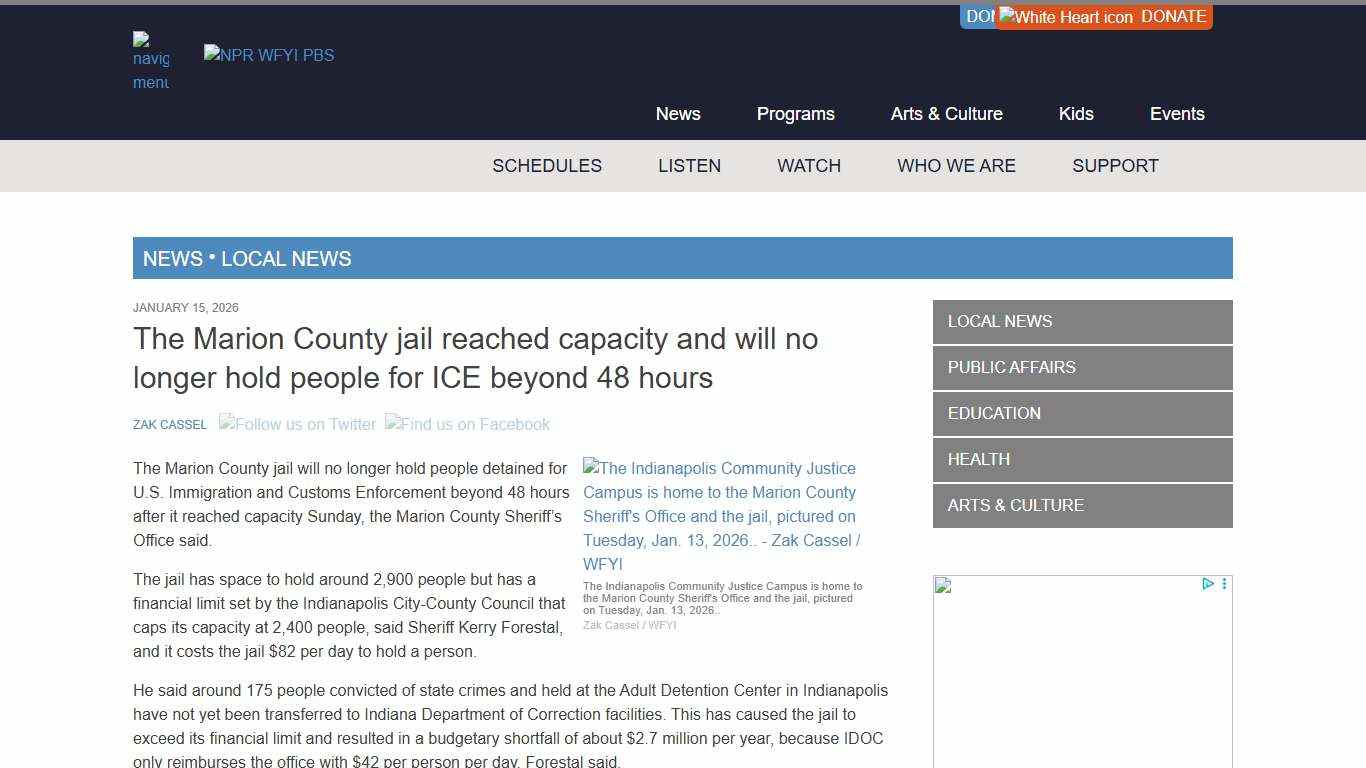The width and height of the screenshot is (1366, 768).
Task: Follow WFYI on Twitter
Action: 297,424
